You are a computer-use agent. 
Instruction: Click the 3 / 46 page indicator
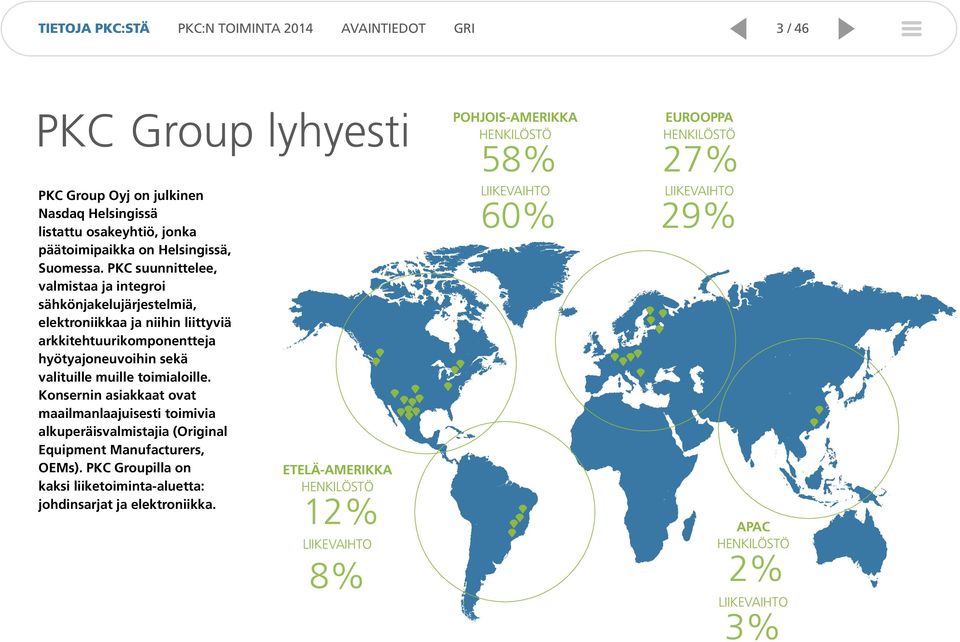(792, 29)
